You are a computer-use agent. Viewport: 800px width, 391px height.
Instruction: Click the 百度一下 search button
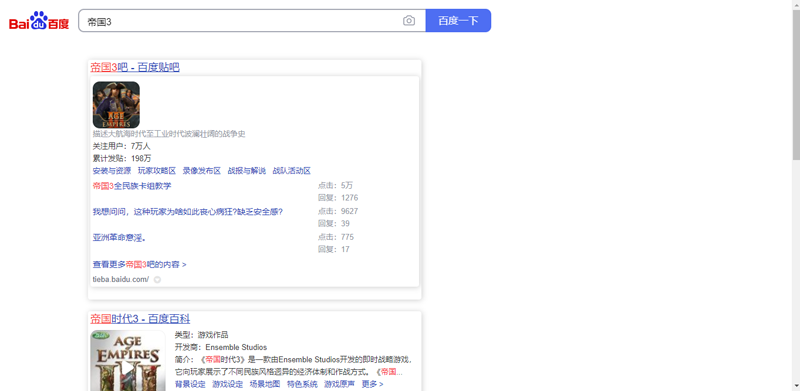(458, 21)
